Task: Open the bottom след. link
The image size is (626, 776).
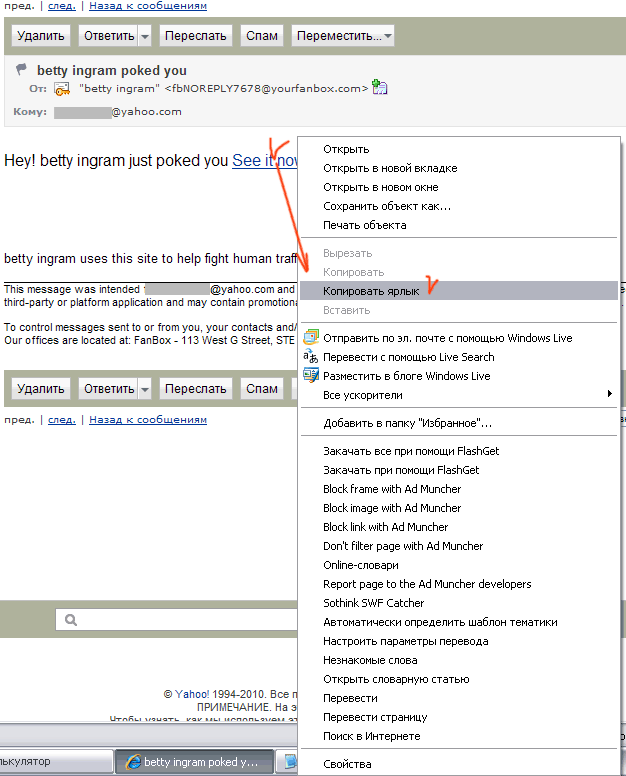Action: coord(62,420)
